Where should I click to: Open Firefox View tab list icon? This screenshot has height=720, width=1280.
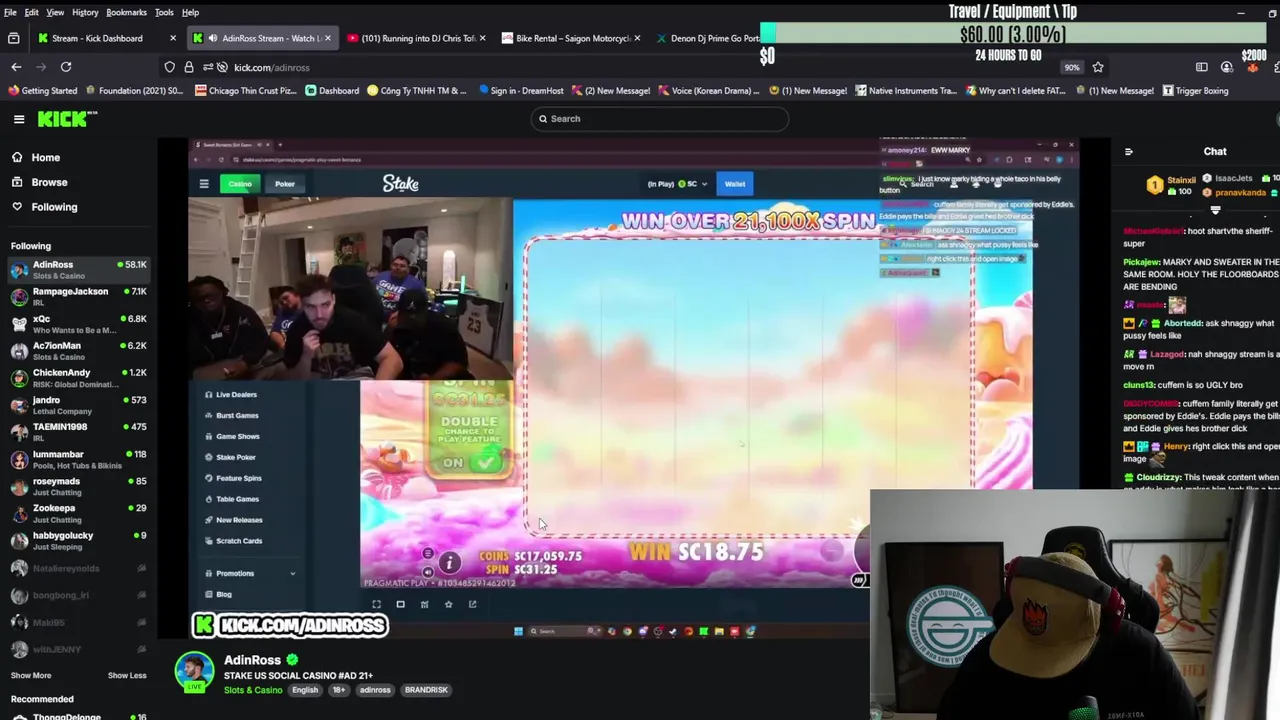click(x=13, y=38)
